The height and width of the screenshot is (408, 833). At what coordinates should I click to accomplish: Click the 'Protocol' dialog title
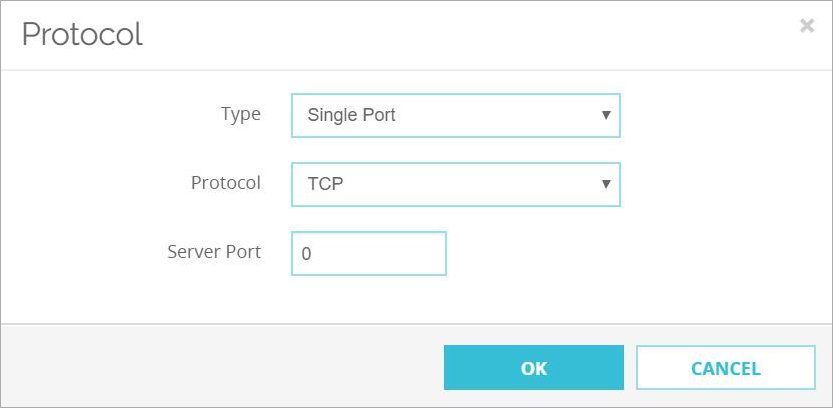pos(82,35)
